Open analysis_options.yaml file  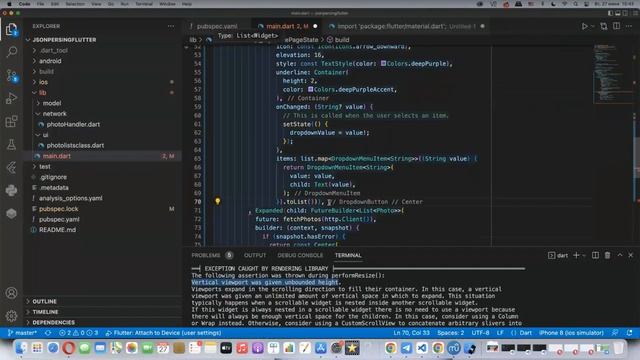click(71, 198)
